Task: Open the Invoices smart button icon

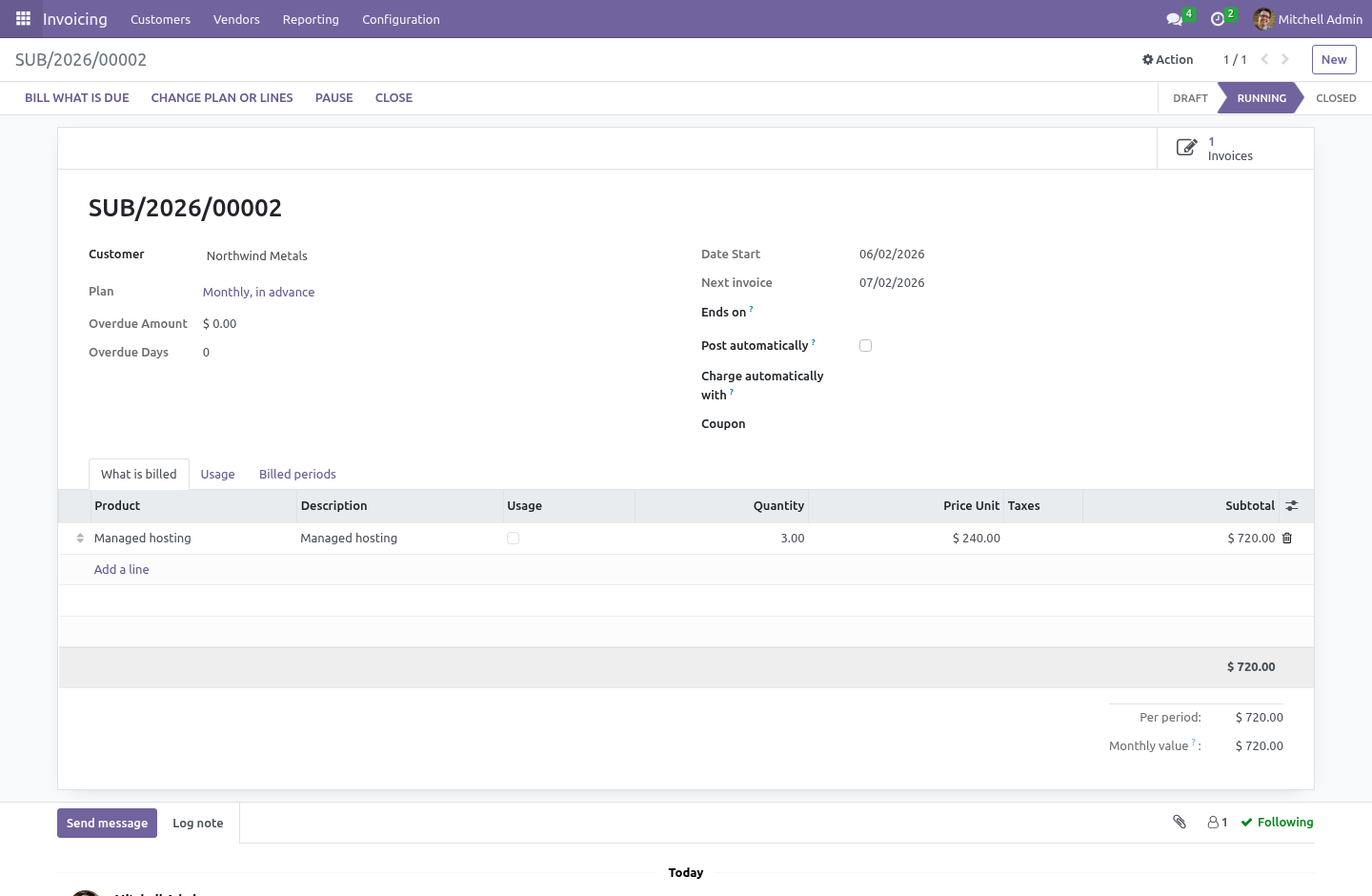Action: (x=1186, y=148)
